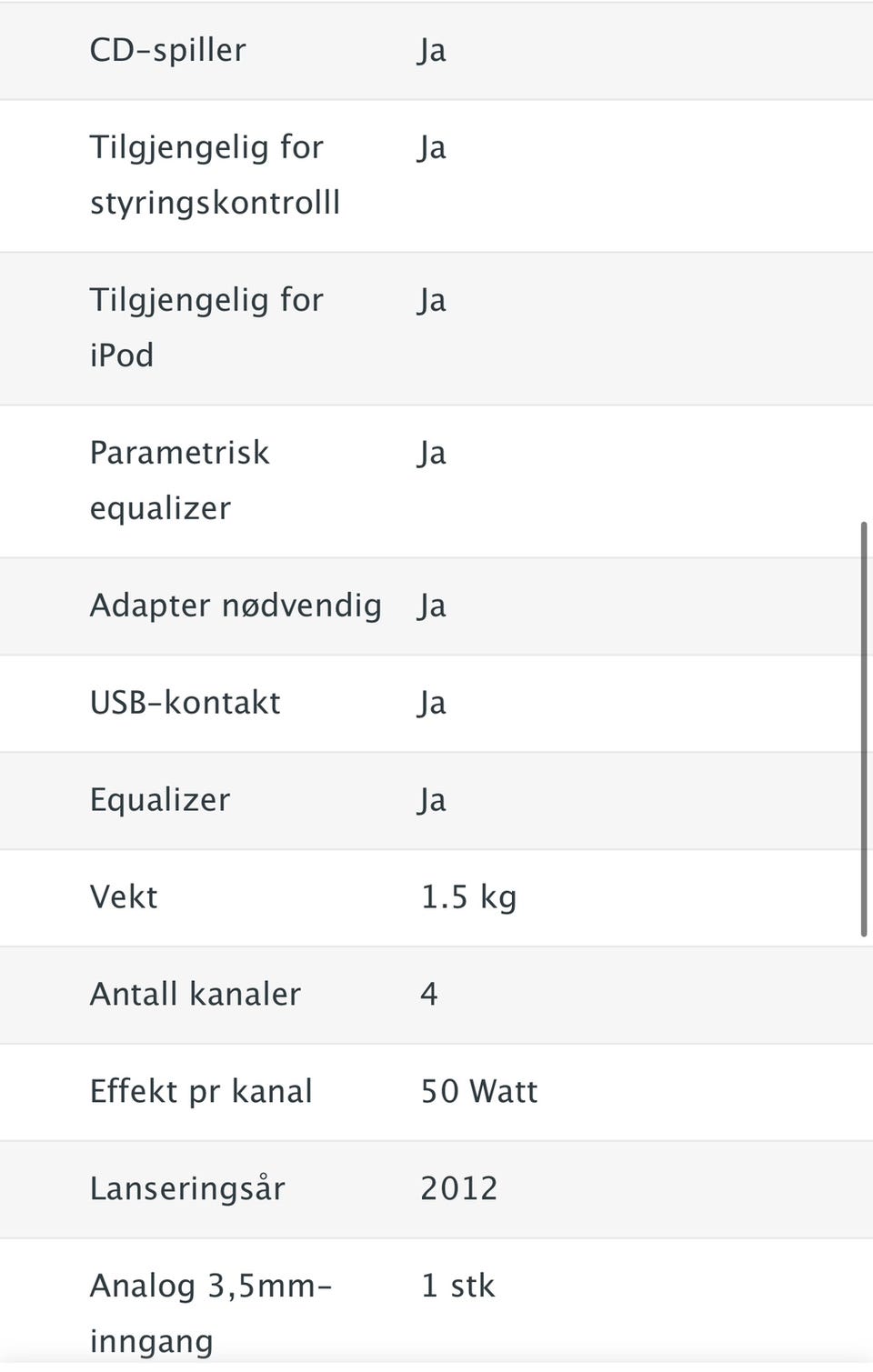Click the 1 stk value
The height and width of the screenshot is (1372, 873).
tap(458, 1287)
